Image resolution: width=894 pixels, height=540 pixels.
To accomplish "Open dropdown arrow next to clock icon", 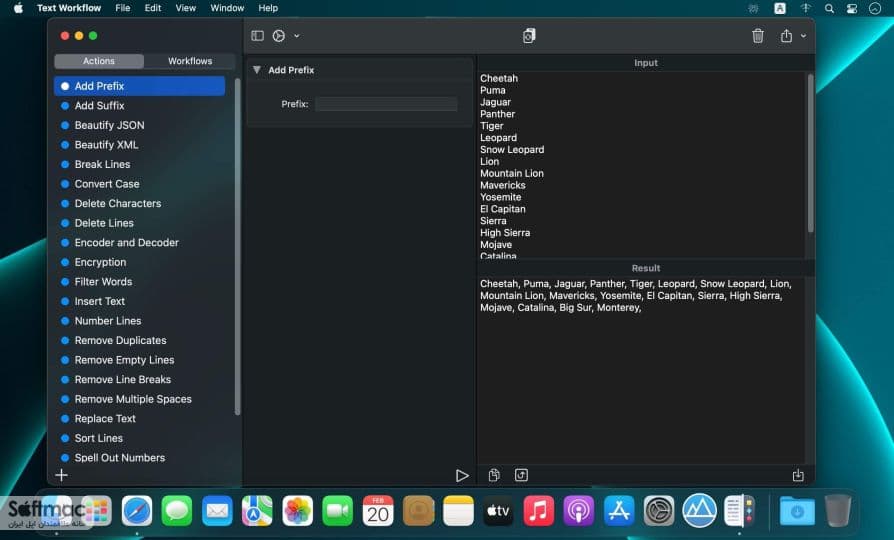I will (x=296, y=36).
